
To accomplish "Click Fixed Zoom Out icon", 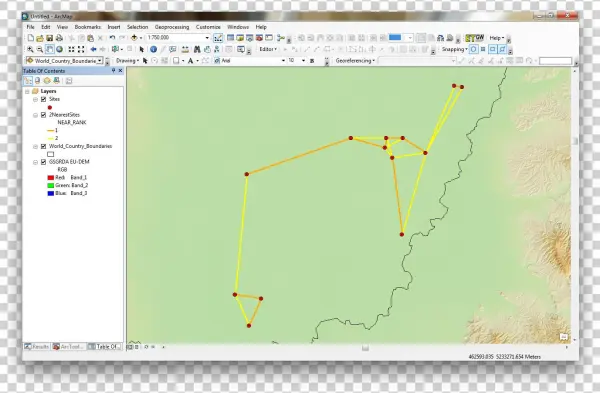I will (x=81, y=49).
